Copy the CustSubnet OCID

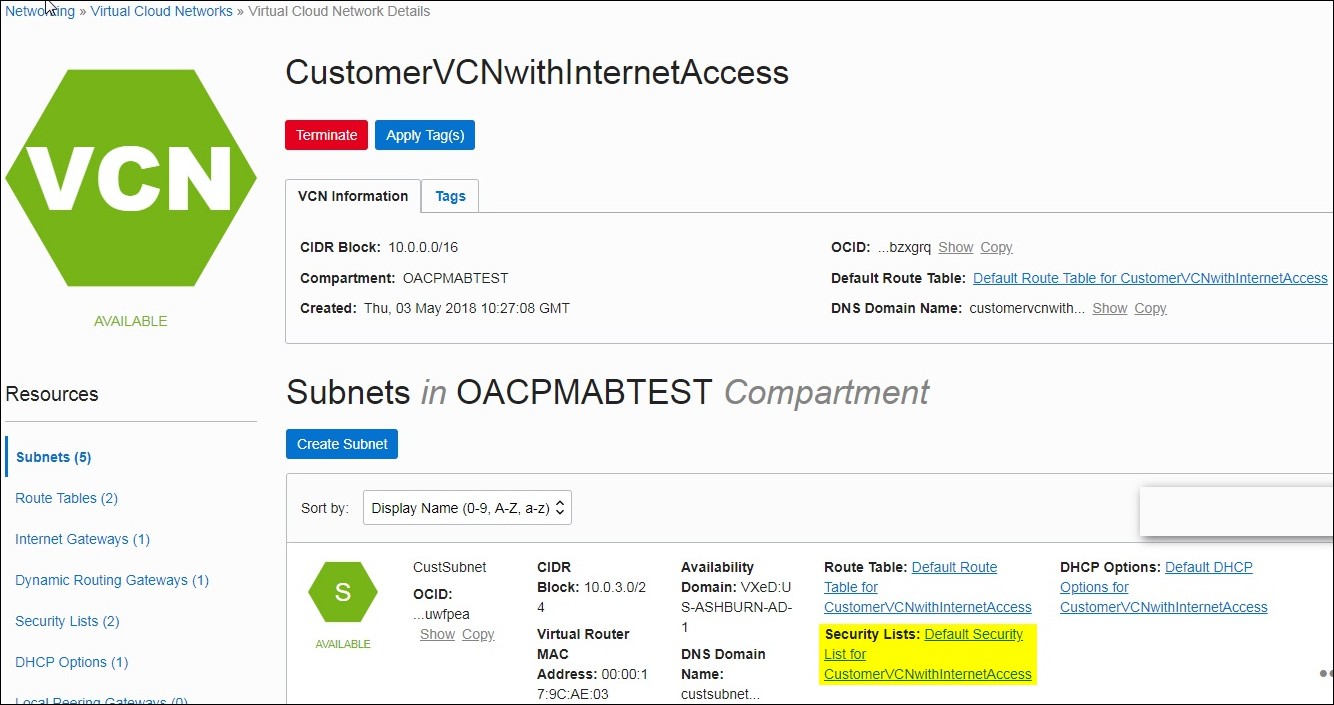[478, 634]
